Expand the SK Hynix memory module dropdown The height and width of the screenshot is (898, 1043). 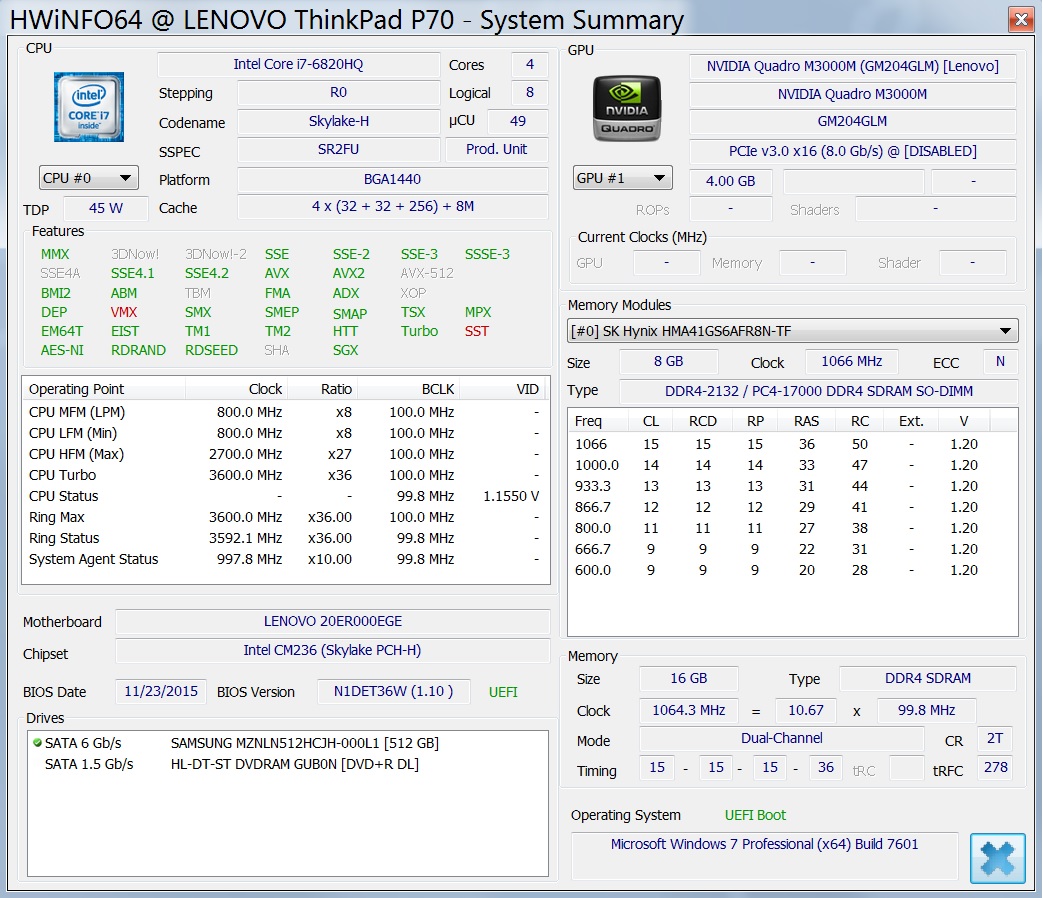[x=1005, y=331]
